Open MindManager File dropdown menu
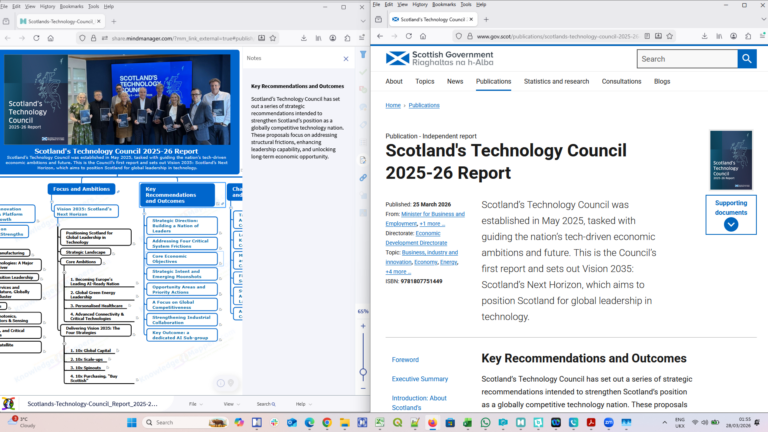The image size is (768, 432). click(x=195, y=404)
